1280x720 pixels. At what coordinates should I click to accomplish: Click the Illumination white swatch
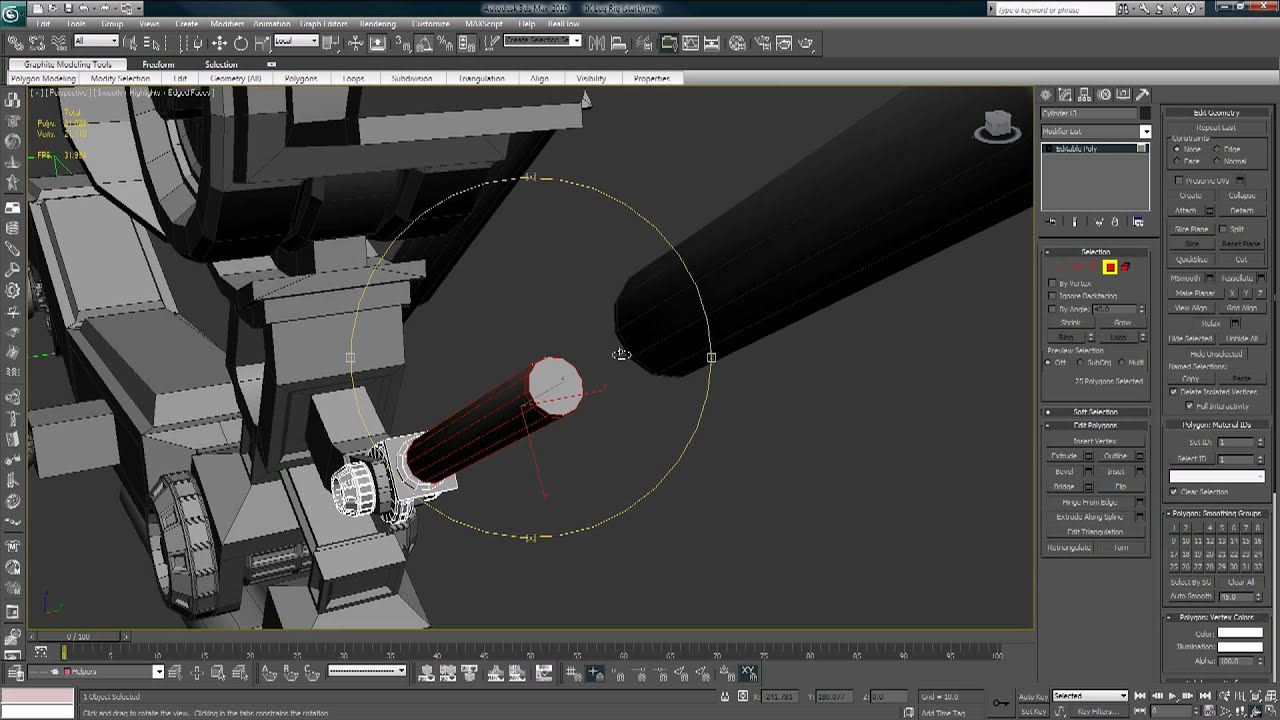(x=1240, y=647)
